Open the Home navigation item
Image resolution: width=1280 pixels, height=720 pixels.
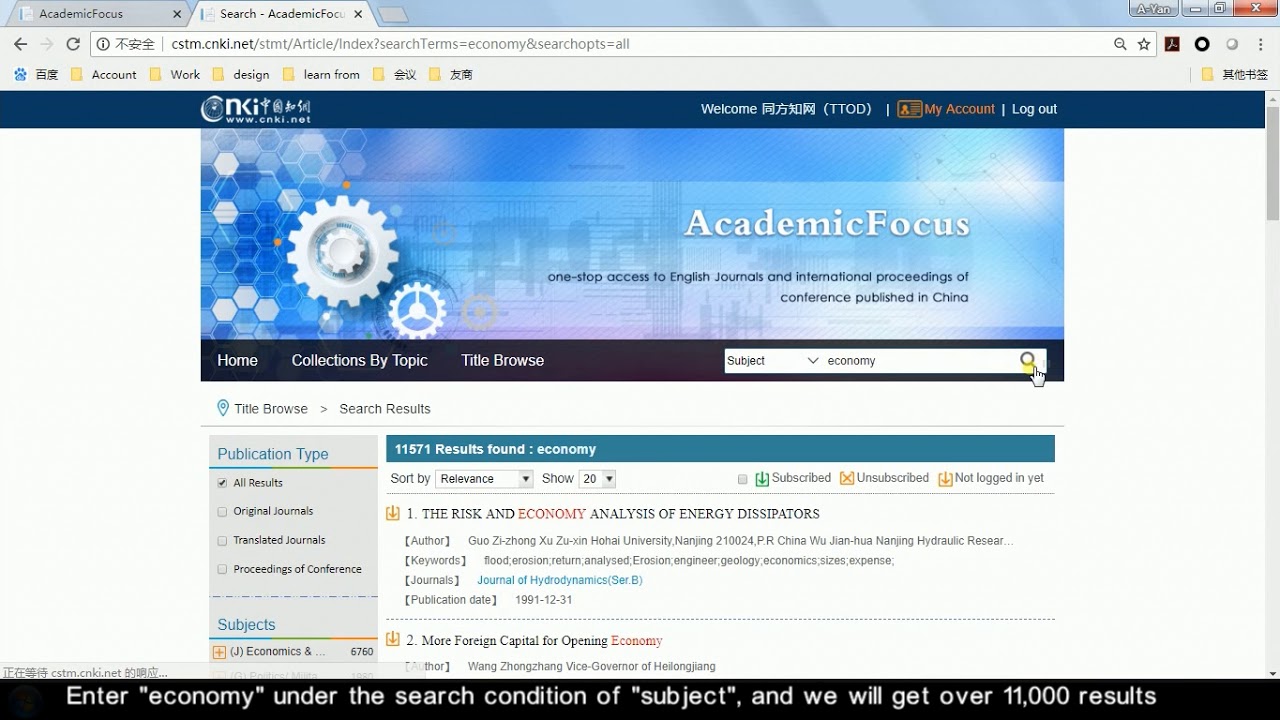pyautogui.click(x=237, y=360)
